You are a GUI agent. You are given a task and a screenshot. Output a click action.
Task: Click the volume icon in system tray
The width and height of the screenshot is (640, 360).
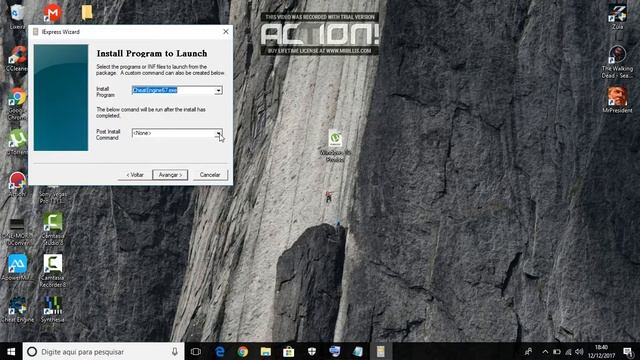[579, 351]
